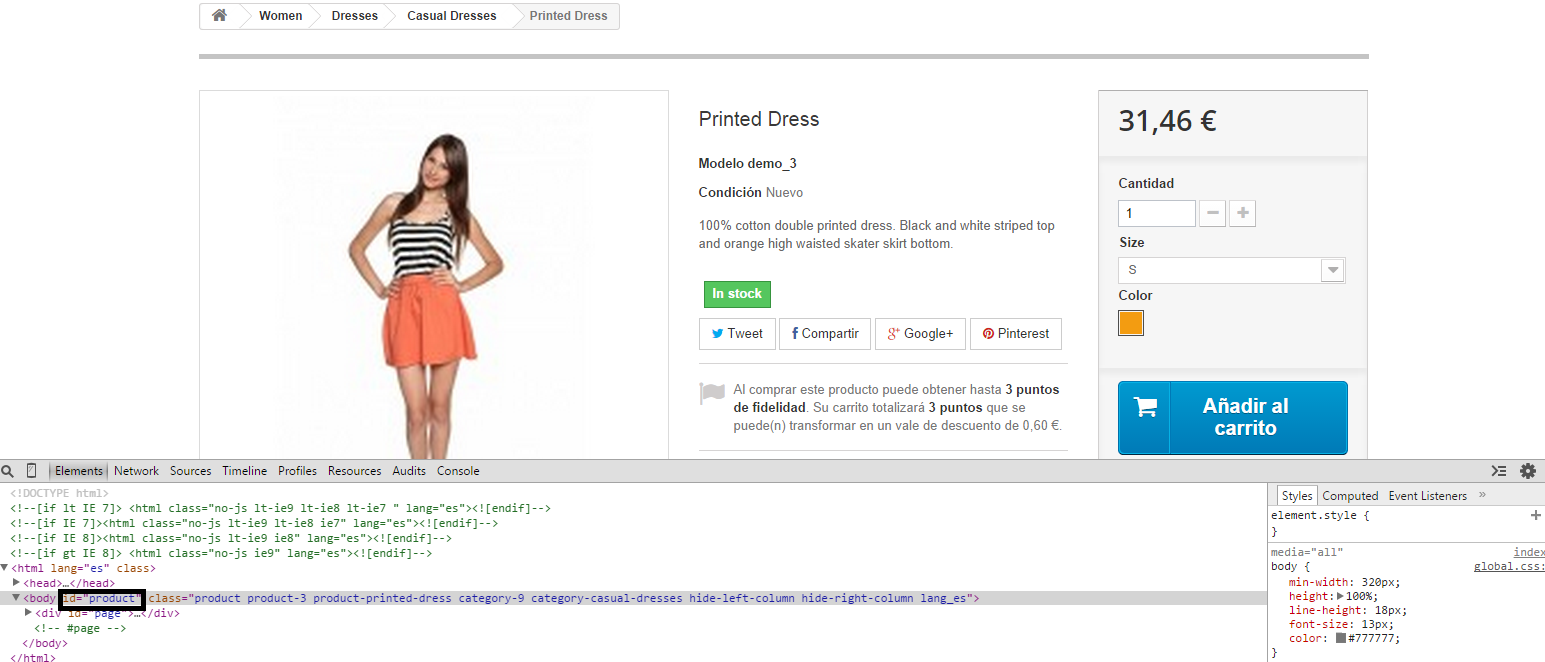Click the home icon in breadcrumb

point(219,16)
